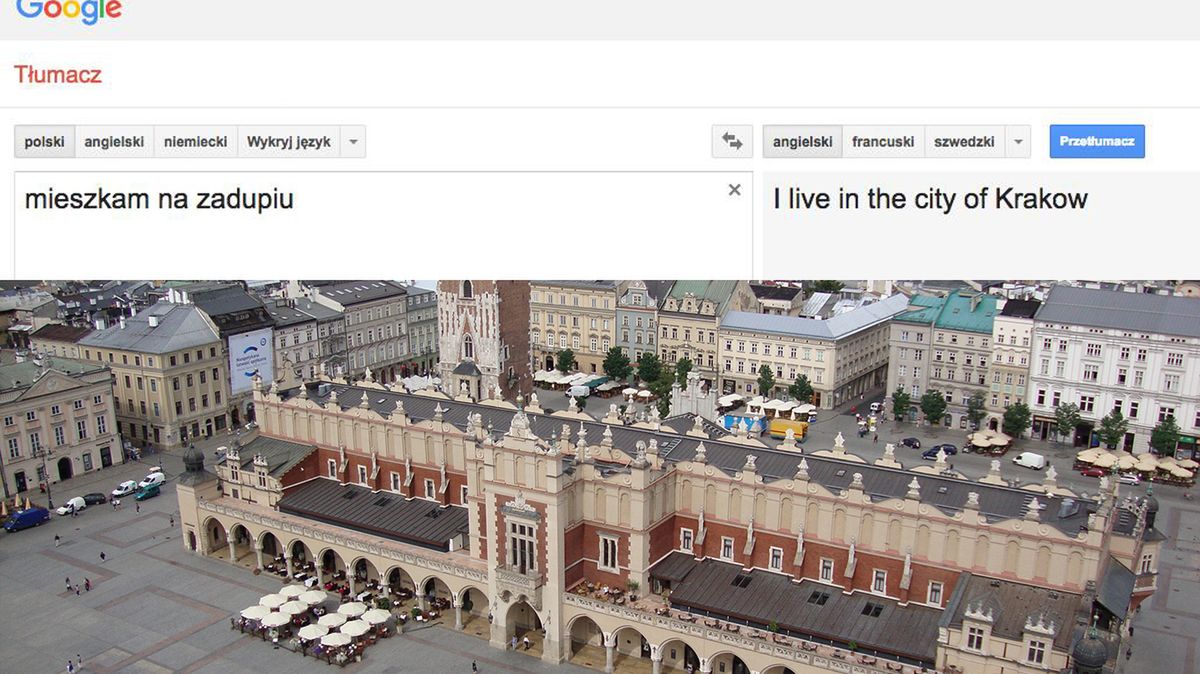1200x674 pixels.
Task: Focus the source text box 'mieszkam na zadupiu'
Action: coord(383,226)
